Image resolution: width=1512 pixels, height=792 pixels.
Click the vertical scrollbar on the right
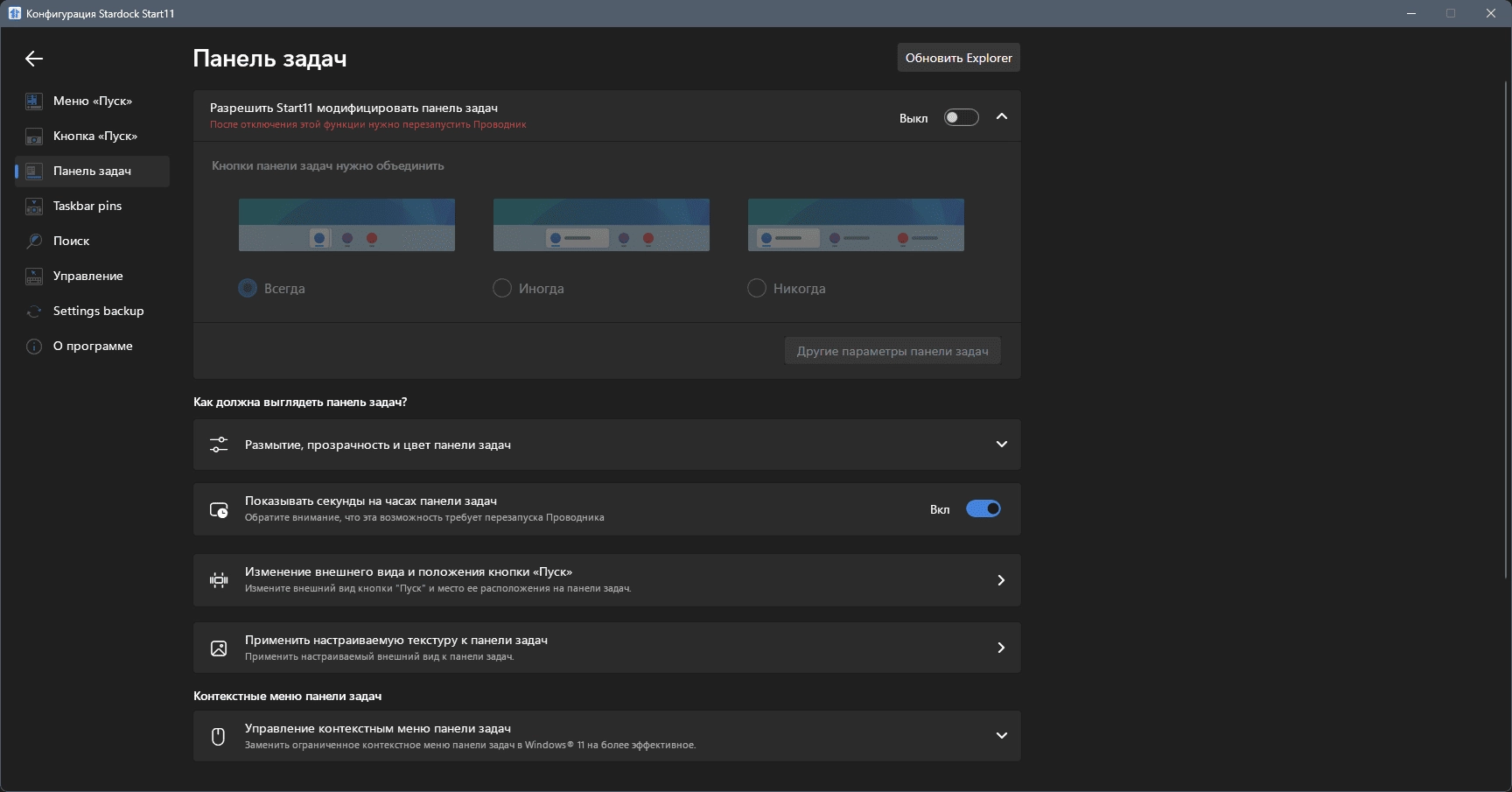pos(1506,328)
